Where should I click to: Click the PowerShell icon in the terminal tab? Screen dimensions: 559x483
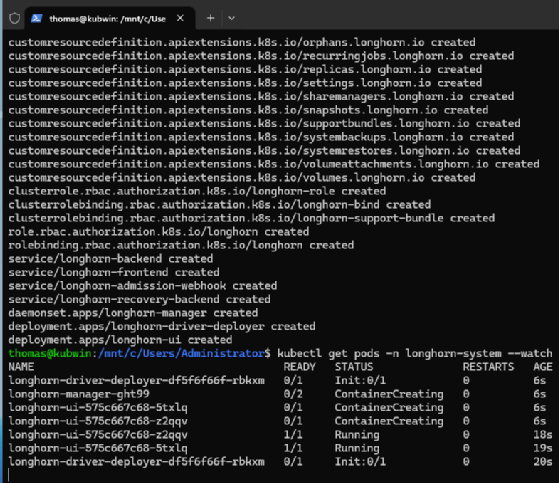point(36,18)
